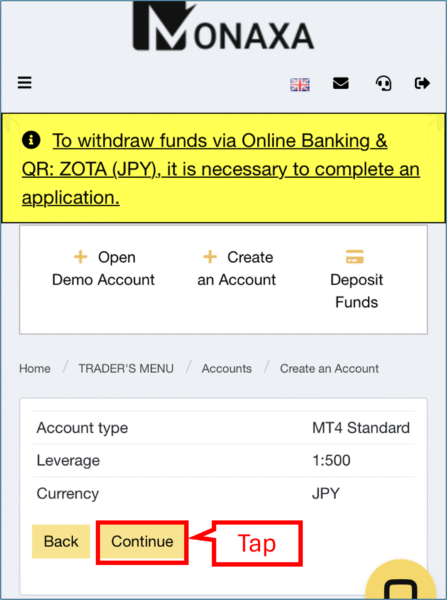Click the Deposit Funds card icon
This screenshot has height=600, width=447.
[x=355, y=257]
